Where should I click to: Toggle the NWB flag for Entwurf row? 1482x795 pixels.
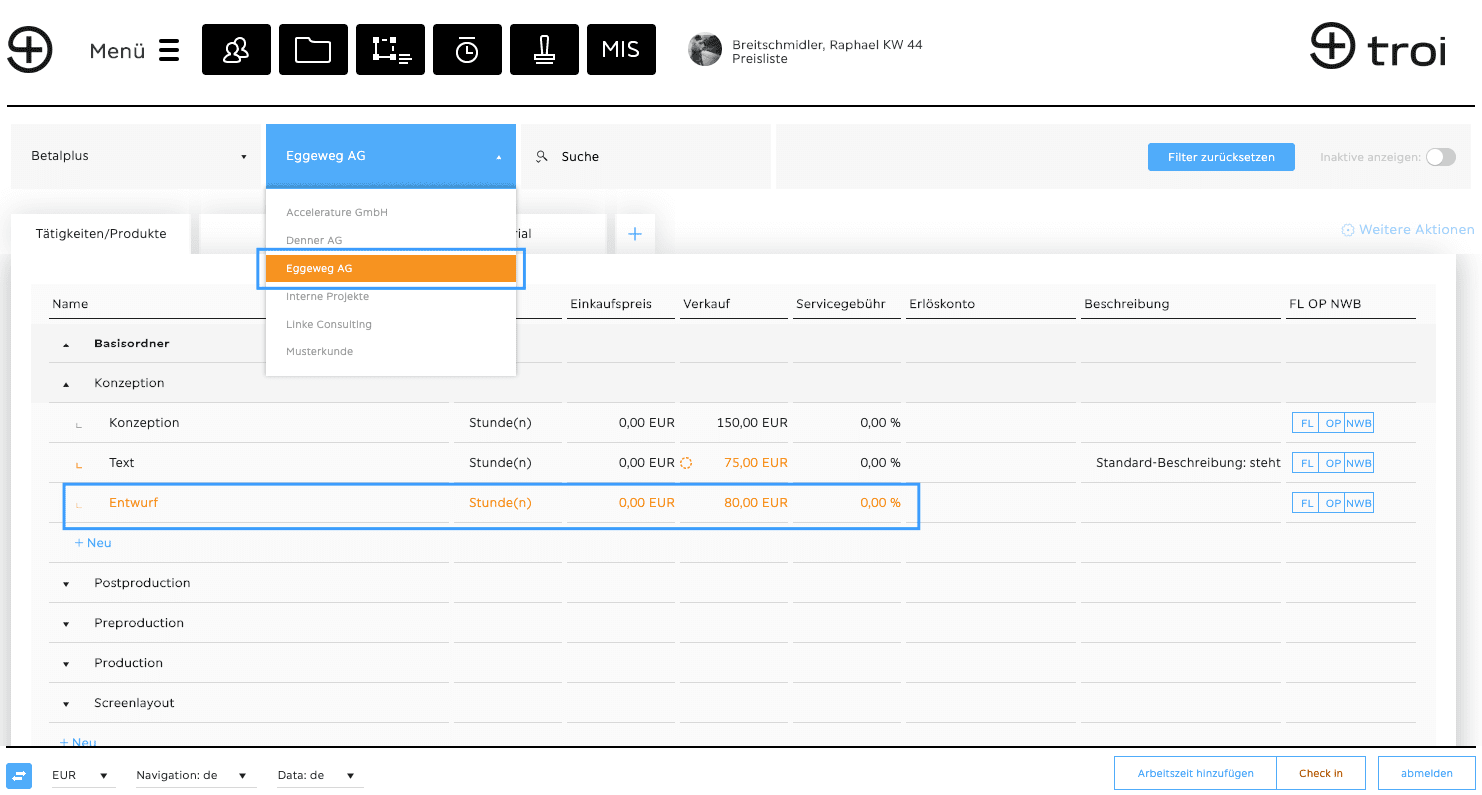(1359, 503)
